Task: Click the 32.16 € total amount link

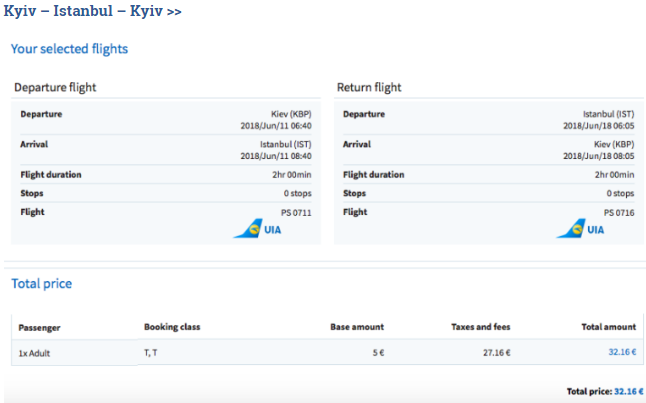Action: [x=621, y=352]
